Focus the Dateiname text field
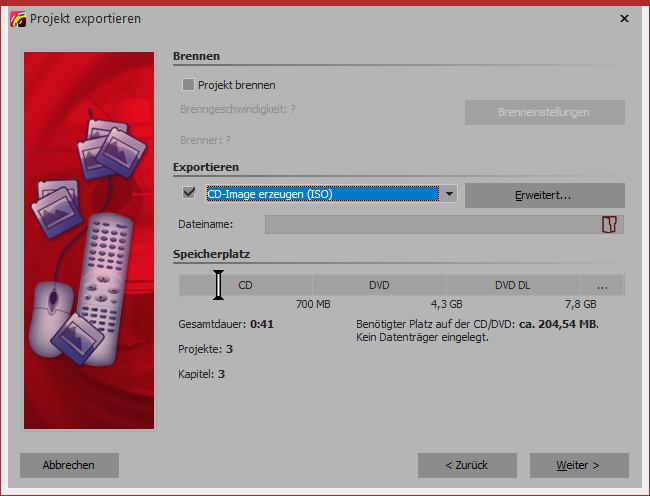 coord(430,224)
